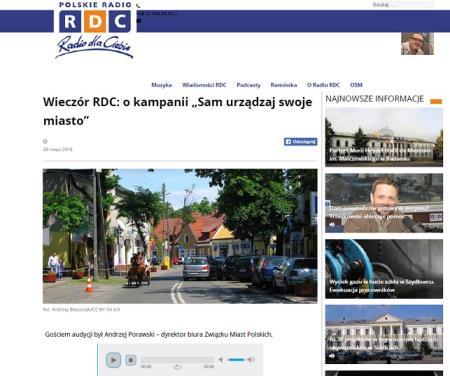This screenshot has height=376, width=450.
Task: Click the audio player progress bar
Action: (177, 360)
